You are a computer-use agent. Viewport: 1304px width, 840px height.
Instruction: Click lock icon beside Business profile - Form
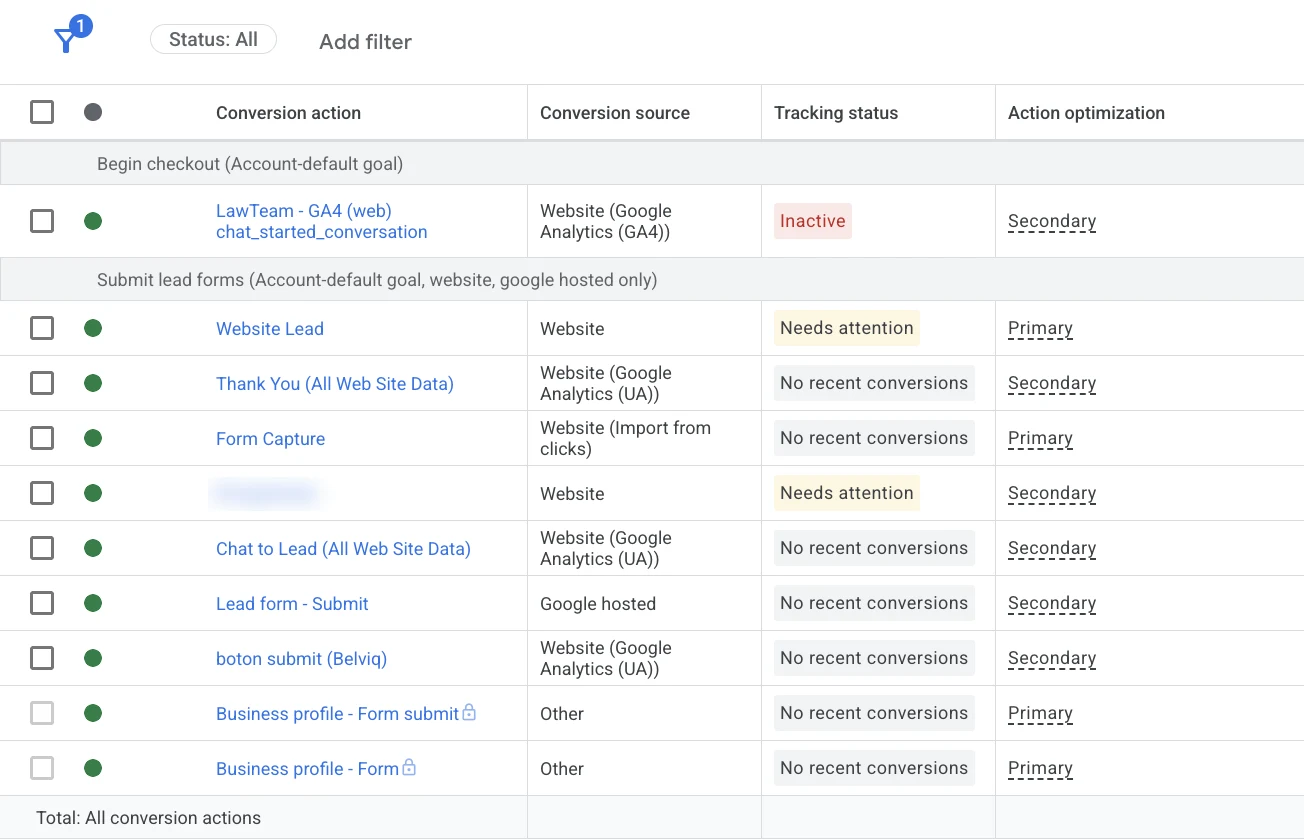409,767
